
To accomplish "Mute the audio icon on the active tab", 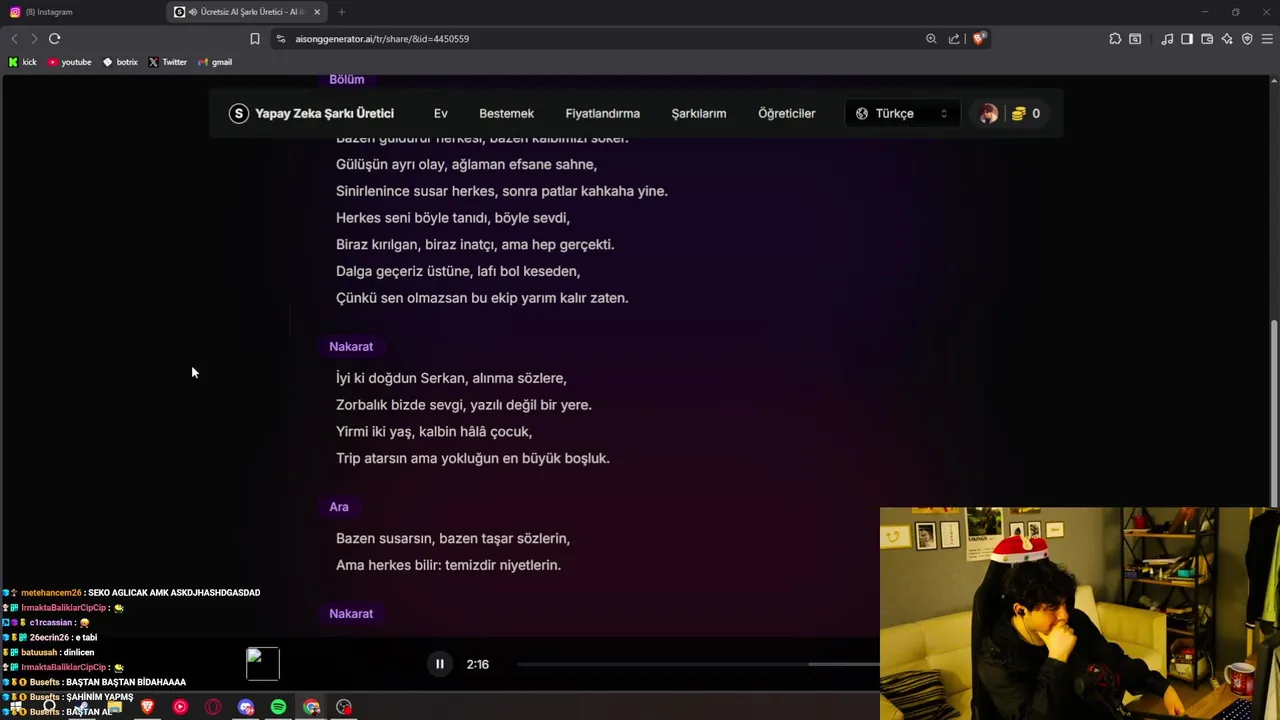I will pos(192,12).
